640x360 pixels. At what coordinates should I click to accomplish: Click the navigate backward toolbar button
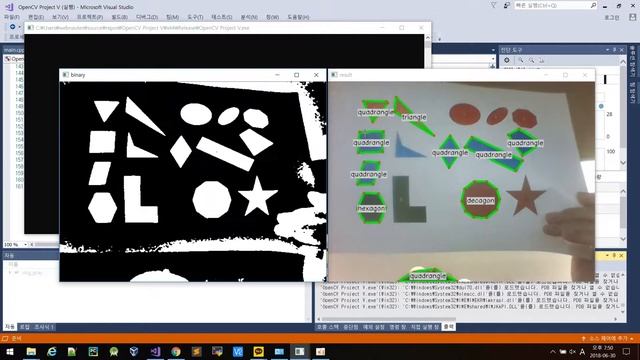tap(13, 27)
